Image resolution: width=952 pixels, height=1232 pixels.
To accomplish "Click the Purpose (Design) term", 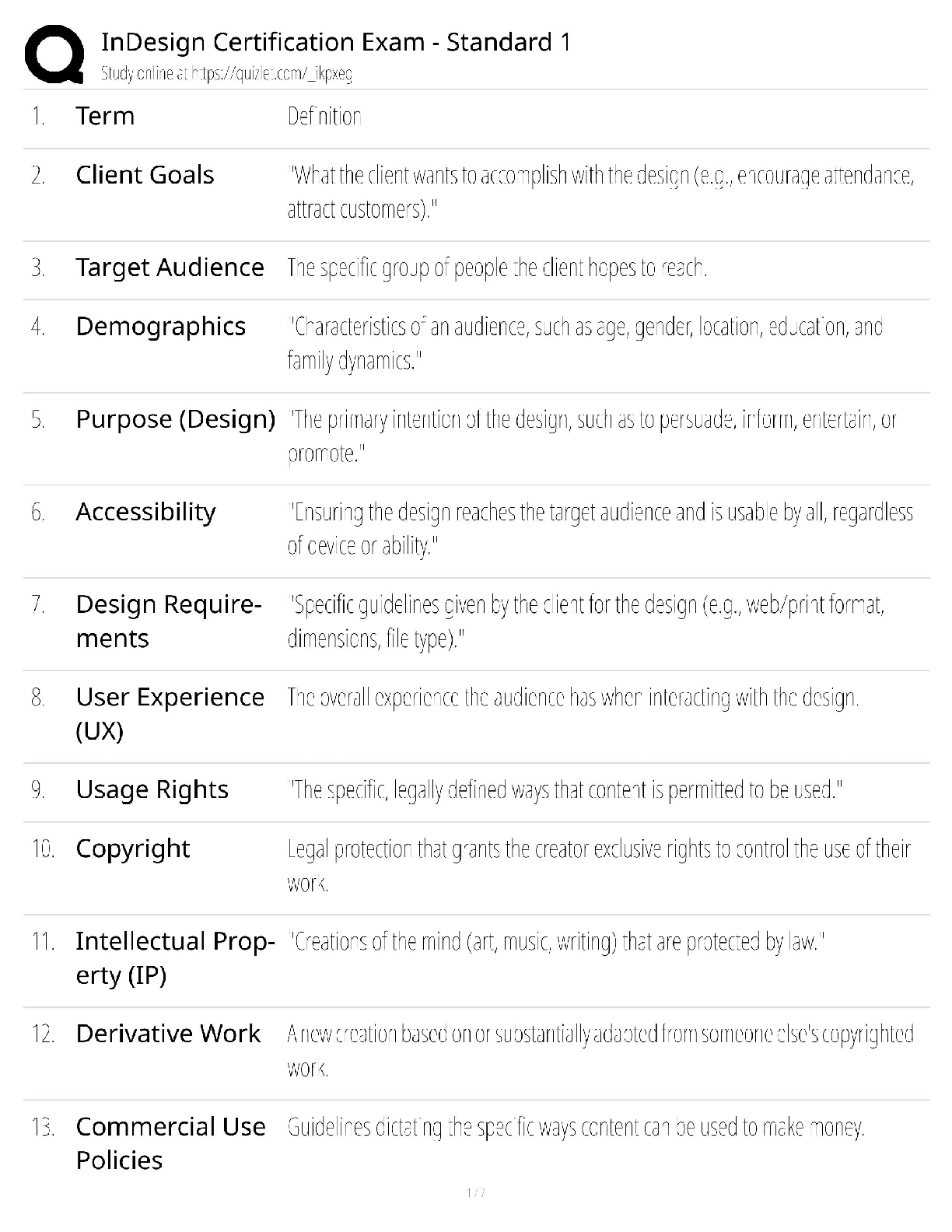I will pos(175,419).
